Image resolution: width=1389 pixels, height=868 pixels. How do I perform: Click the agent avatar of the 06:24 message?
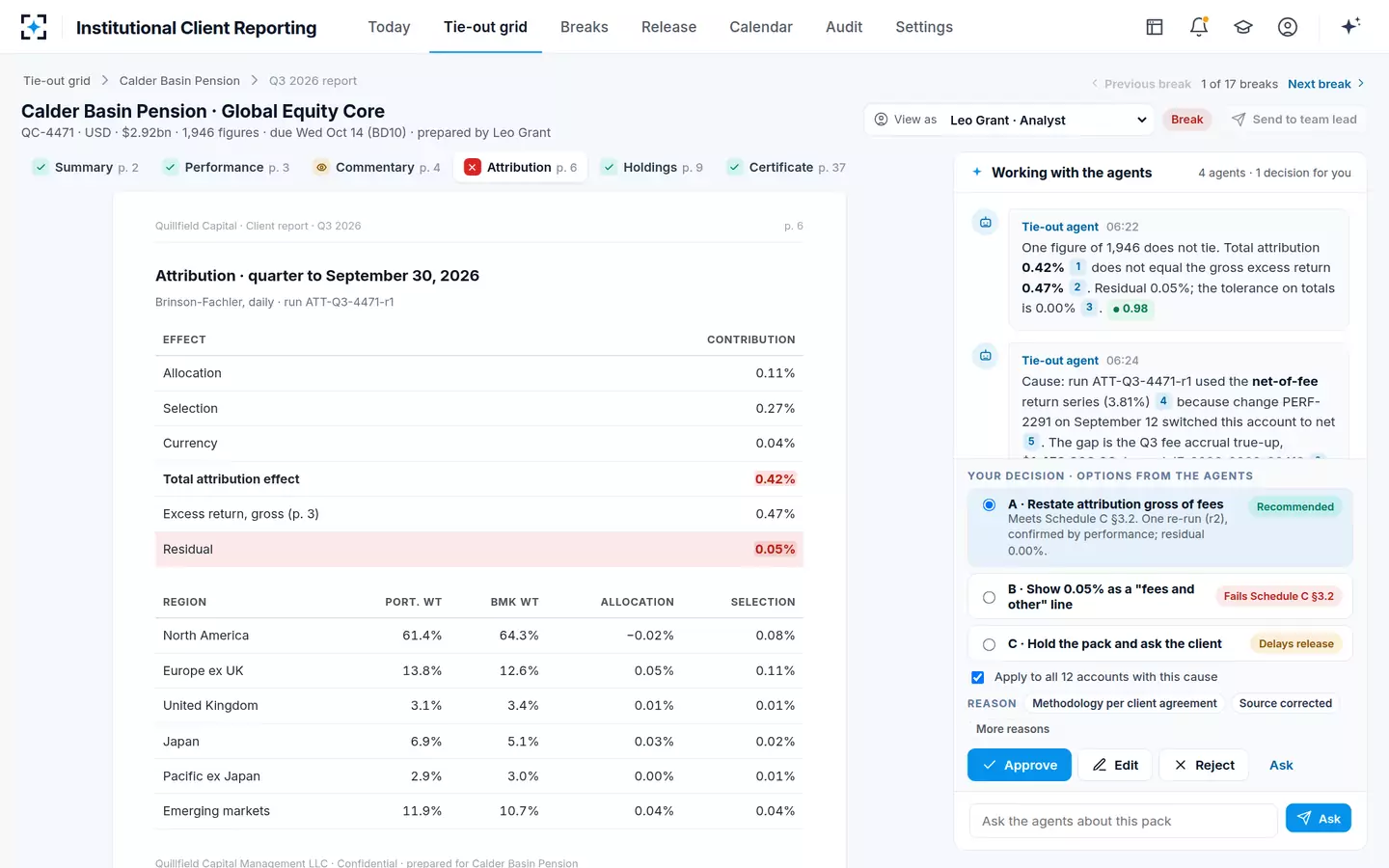pyautogui.click(x=986, y=356)
